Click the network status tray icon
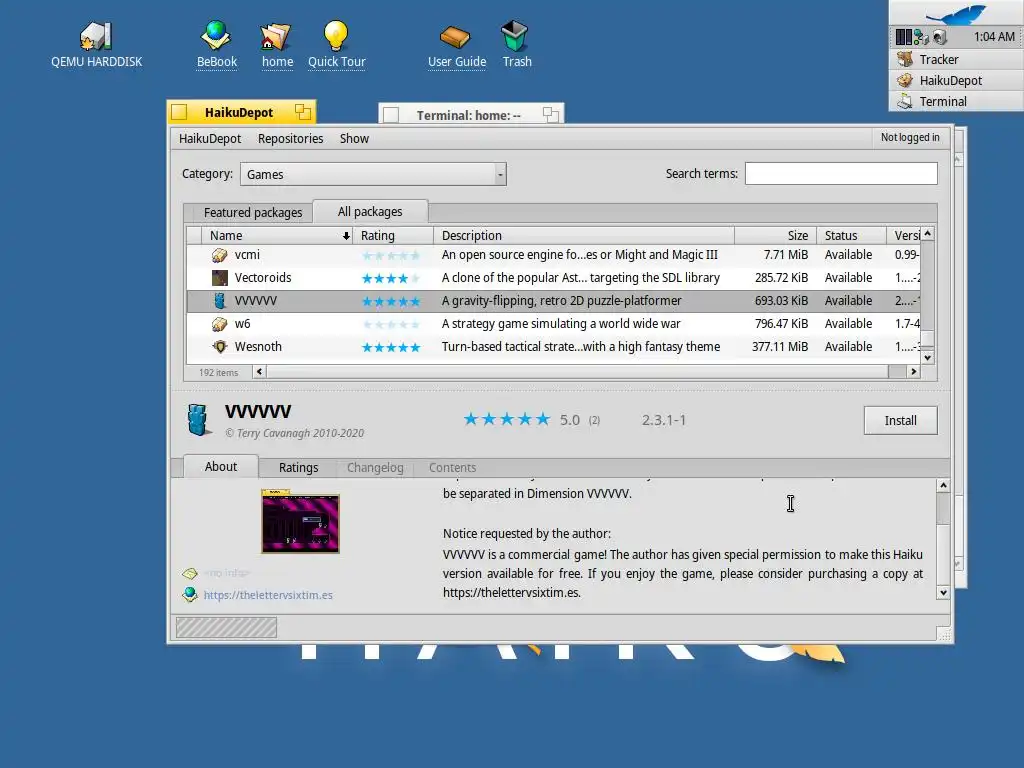The width and height of the screenshot is (1024, 768). (921, 37)
